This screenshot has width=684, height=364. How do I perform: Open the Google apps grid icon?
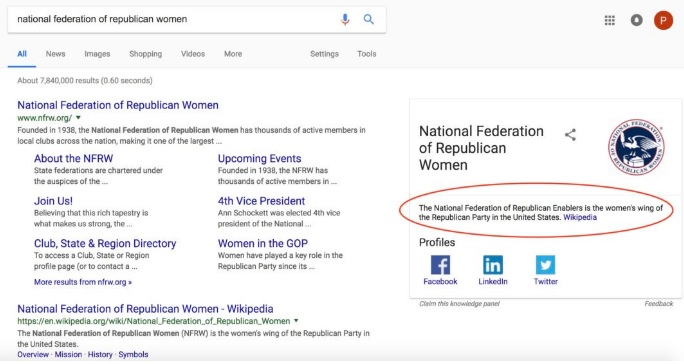point(609,20)
